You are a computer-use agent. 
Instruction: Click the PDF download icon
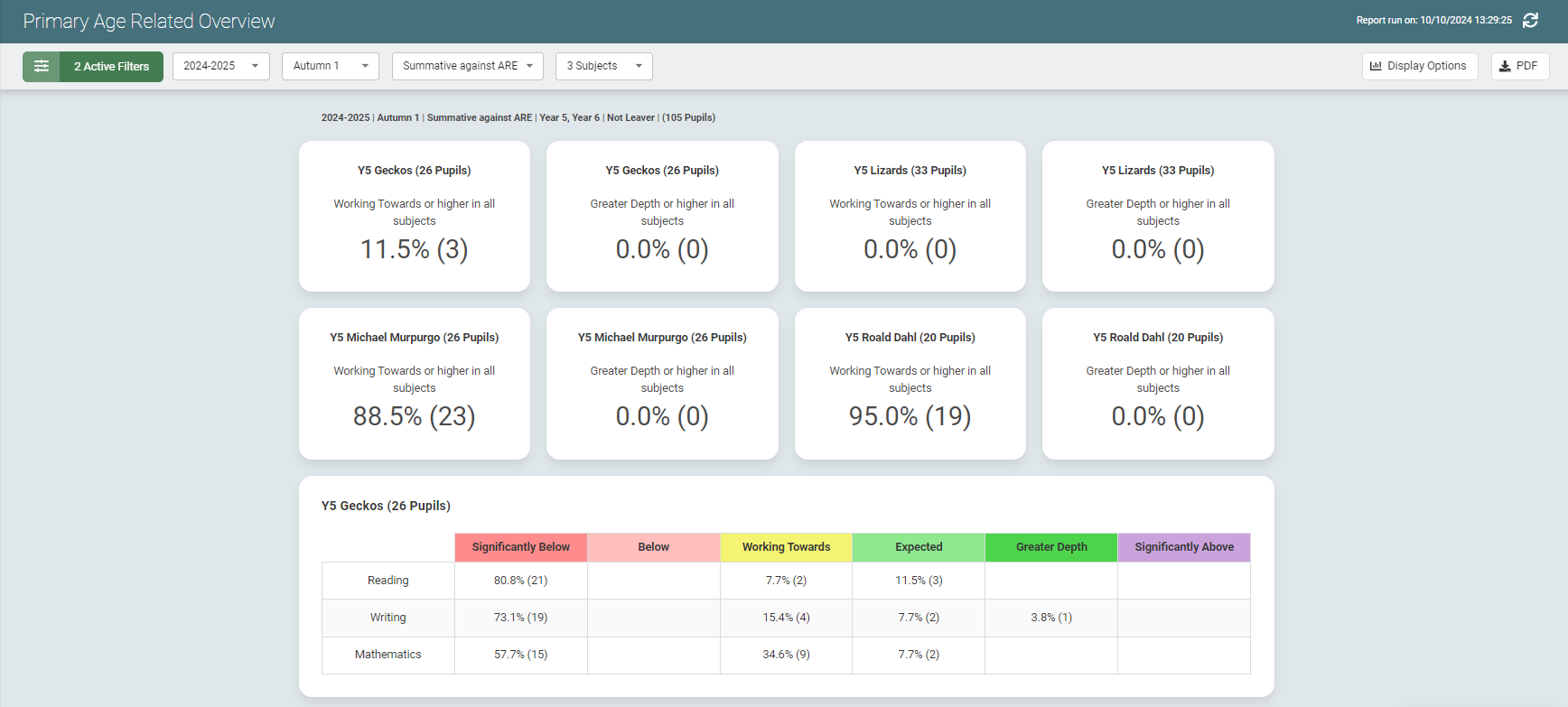[x=1505, y=66]
